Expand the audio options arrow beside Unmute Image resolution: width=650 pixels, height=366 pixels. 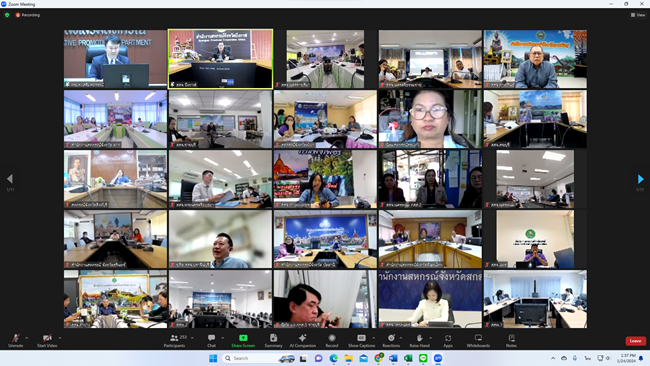(x=27, y=338)
